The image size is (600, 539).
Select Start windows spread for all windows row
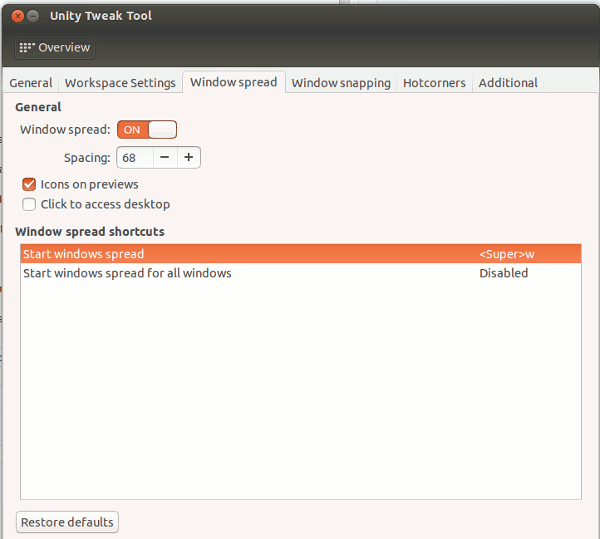[x=301, y=273]
